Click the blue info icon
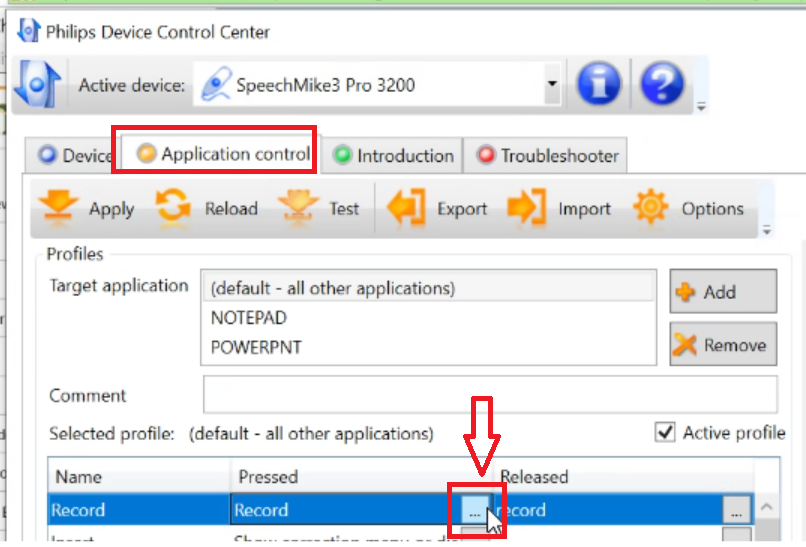 click(x=599, y=85)
